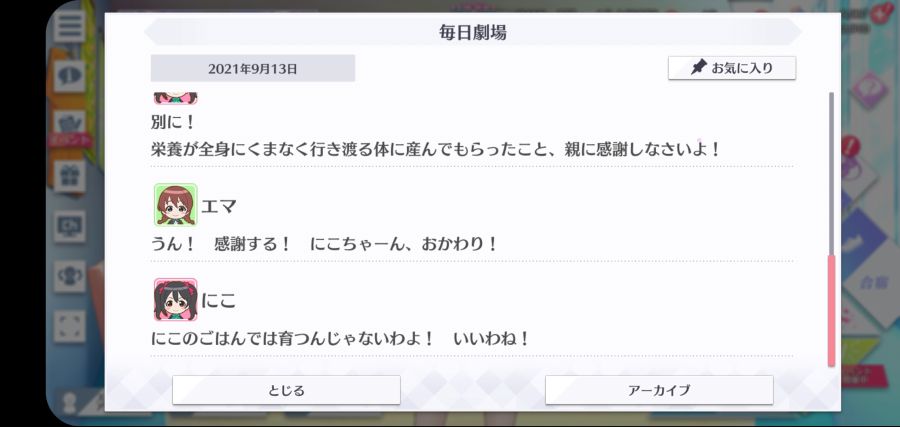Screen dimensions: 900x427
Task: Tap the speech bubble notice icon
Action: pyautogui.click(x=69, y=76)
